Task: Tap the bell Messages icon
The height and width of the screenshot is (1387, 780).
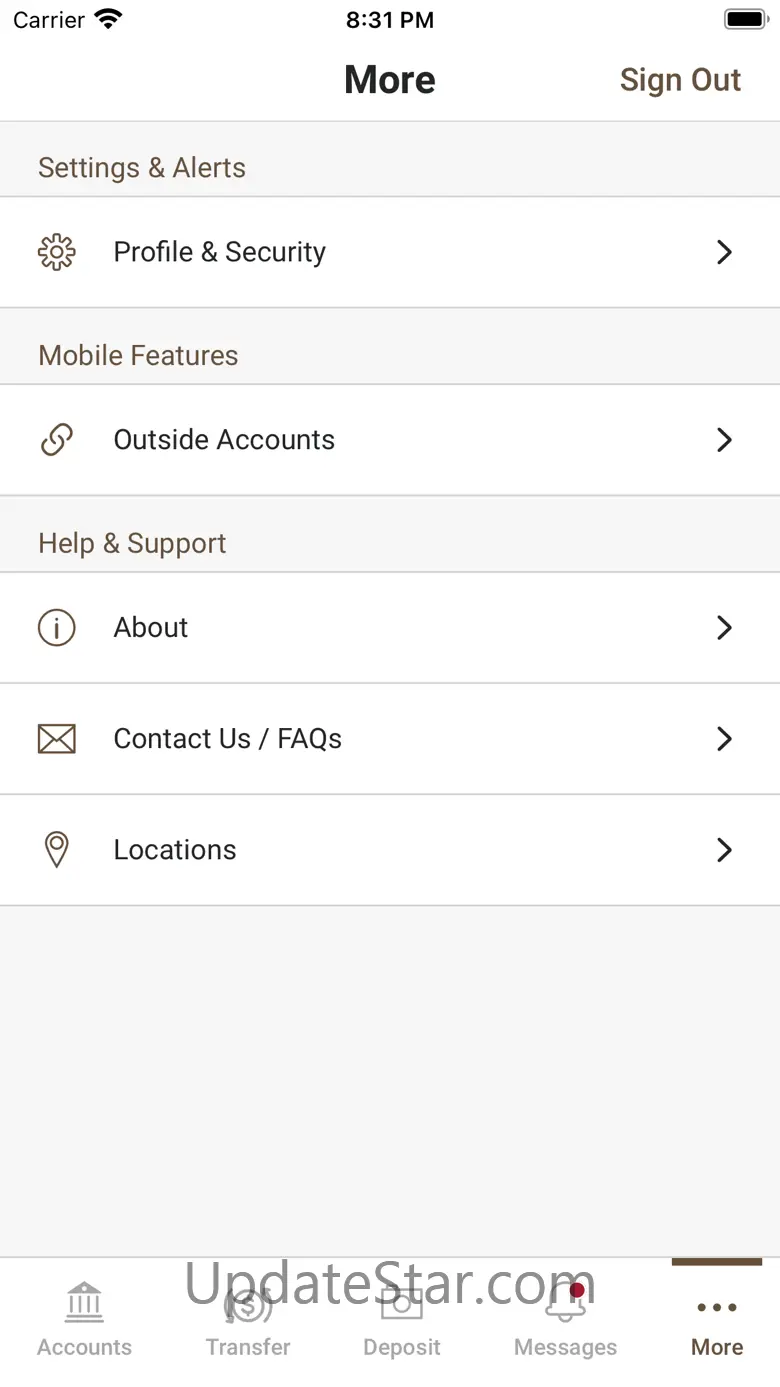Action: [565, 1304]
